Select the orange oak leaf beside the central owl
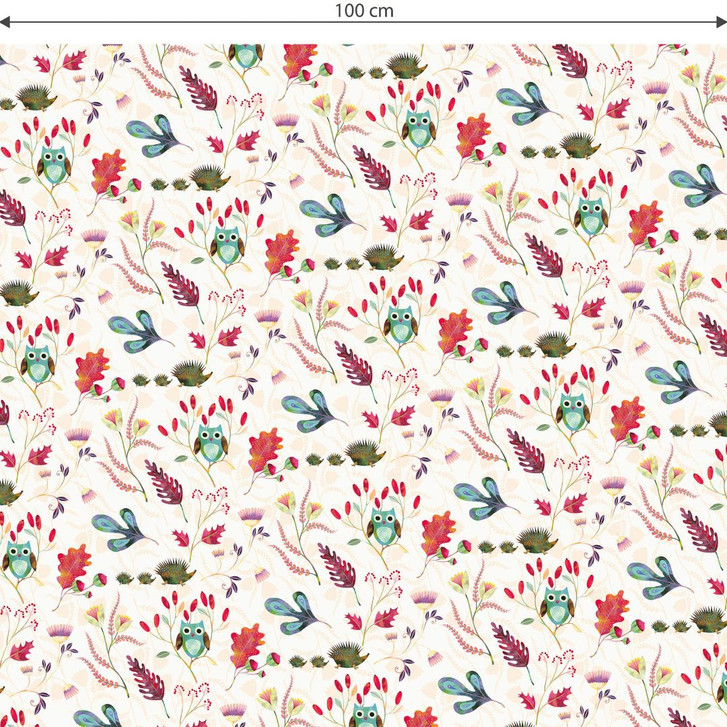This screenshot has height=727, width=727. (x=455, y=332)
